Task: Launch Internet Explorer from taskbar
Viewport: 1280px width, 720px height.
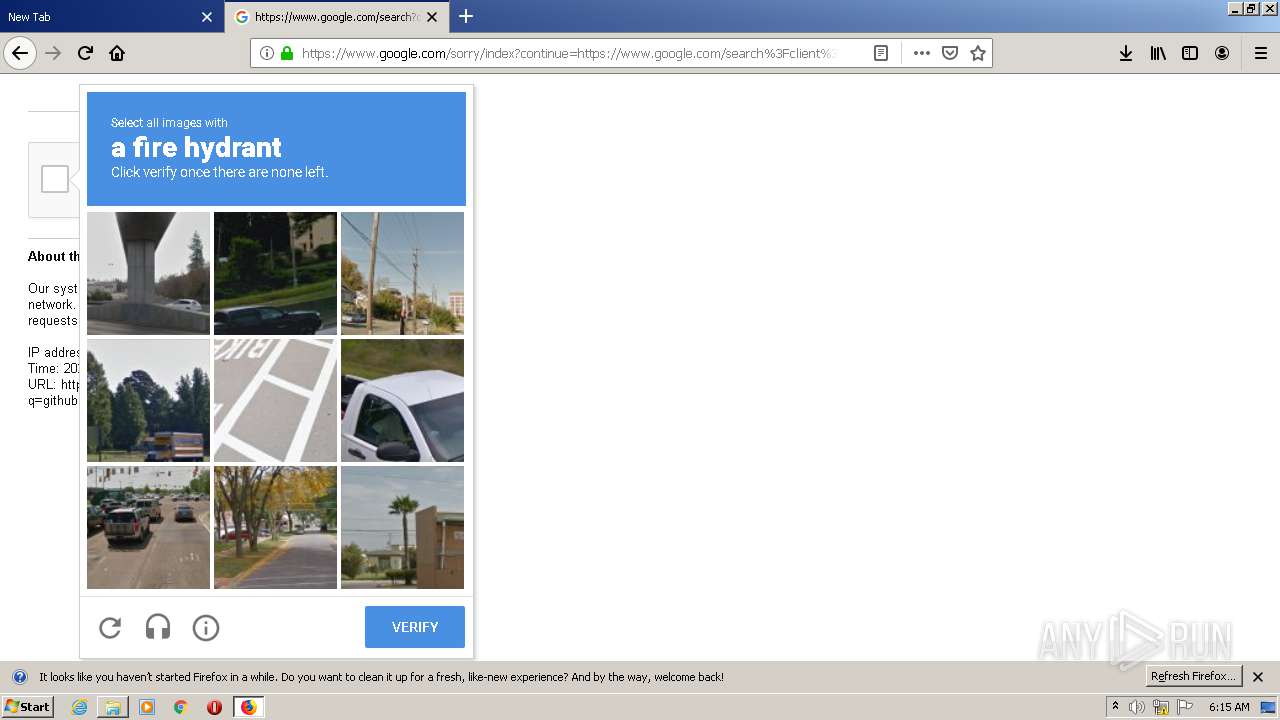Action: [x=79, y=707]
